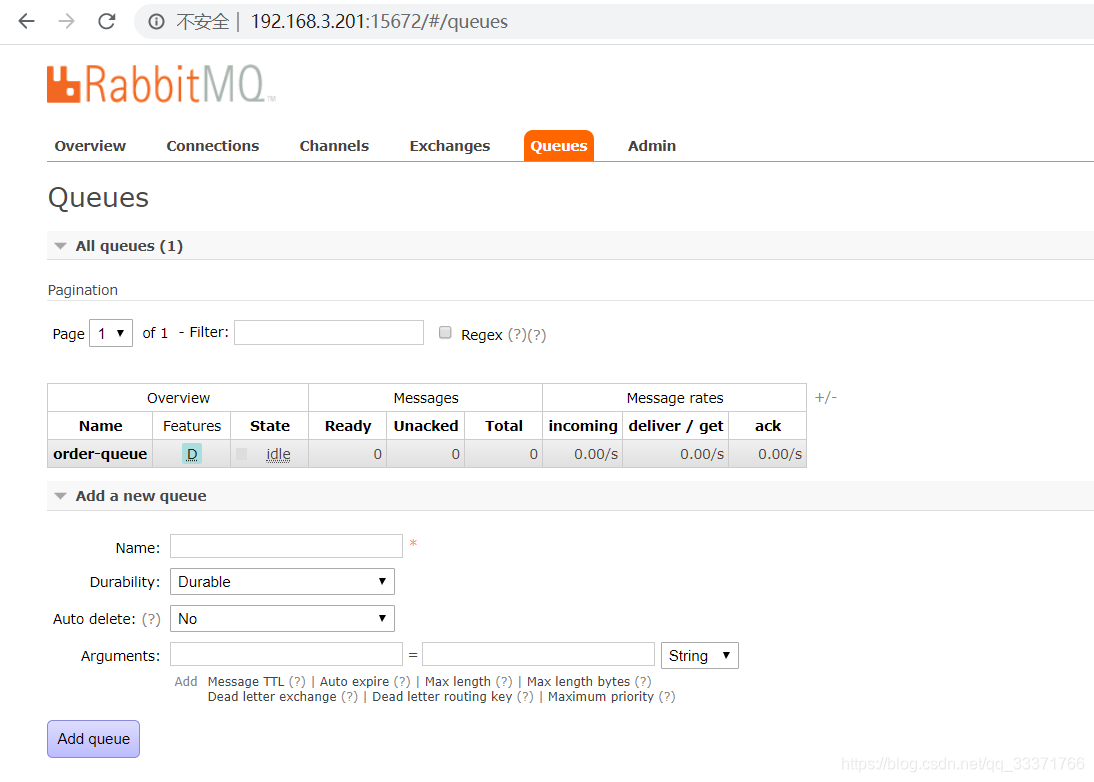1094x782 pixels.
Task: Click the +/- columns control beside Message rates
Action: click(825, 397)
